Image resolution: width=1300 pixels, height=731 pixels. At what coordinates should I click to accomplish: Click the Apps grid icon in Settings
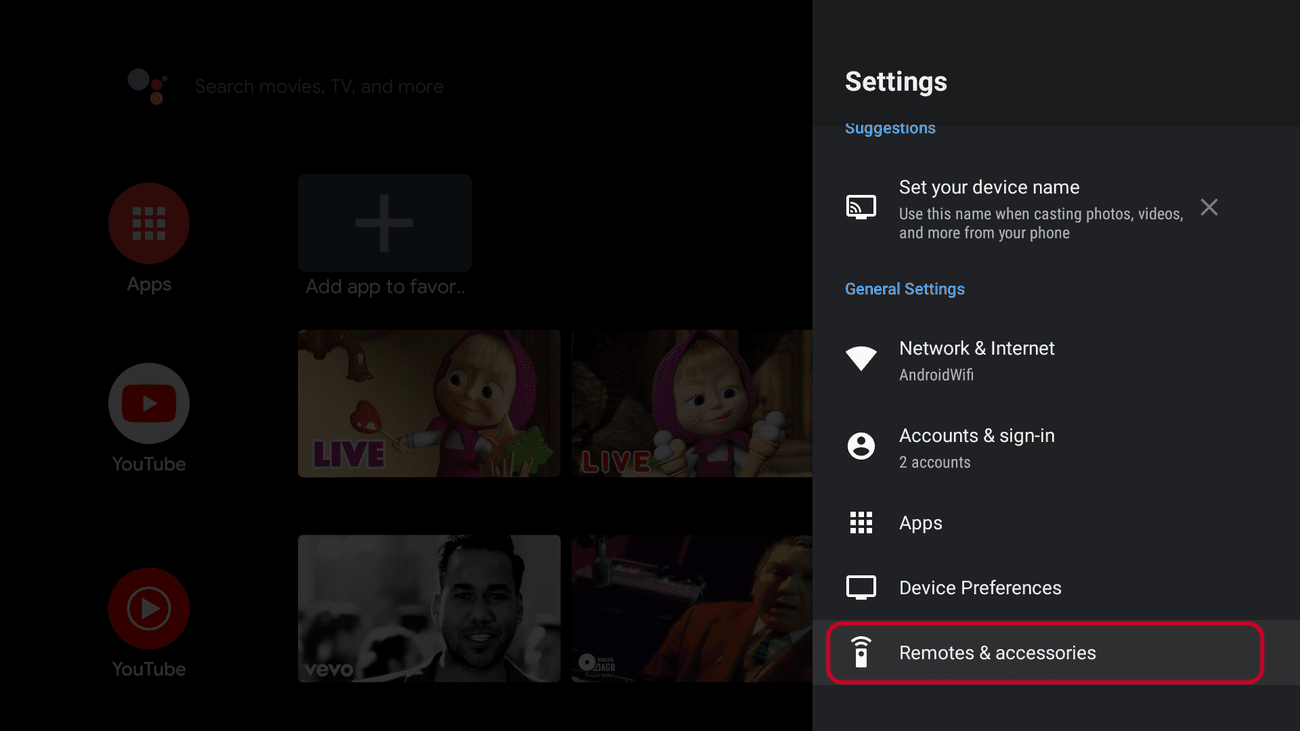(x=861, y=522)
